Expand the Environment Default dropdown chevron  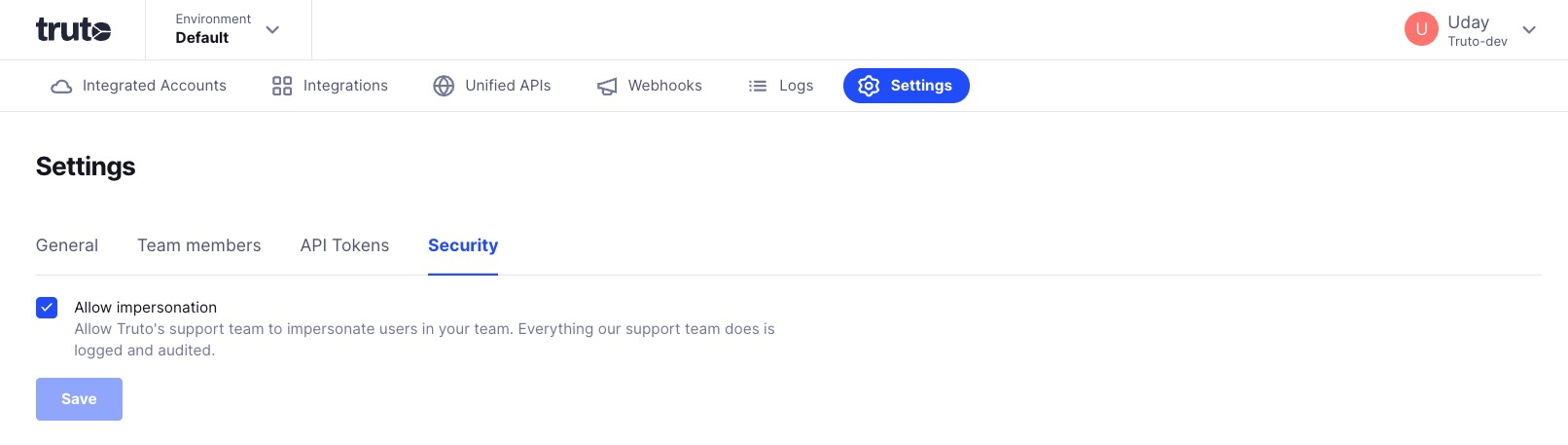click(x=272, y=29)
